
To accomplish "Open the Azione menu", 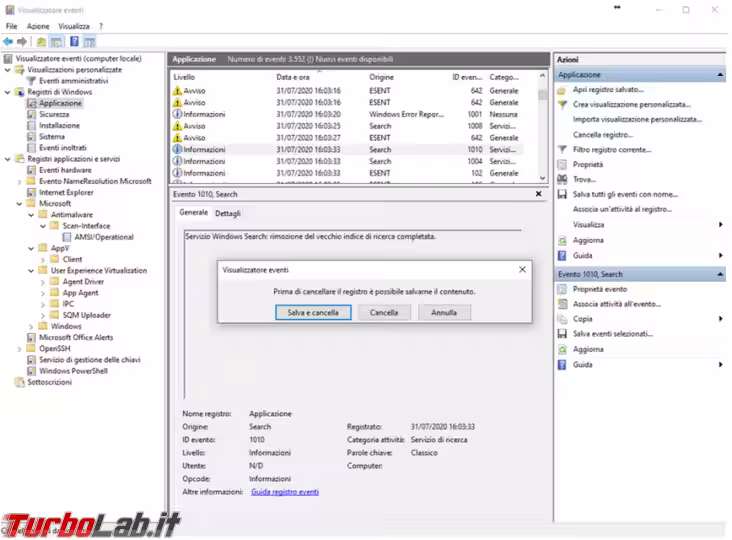I will pyautogui.click(x=38, y=27).
